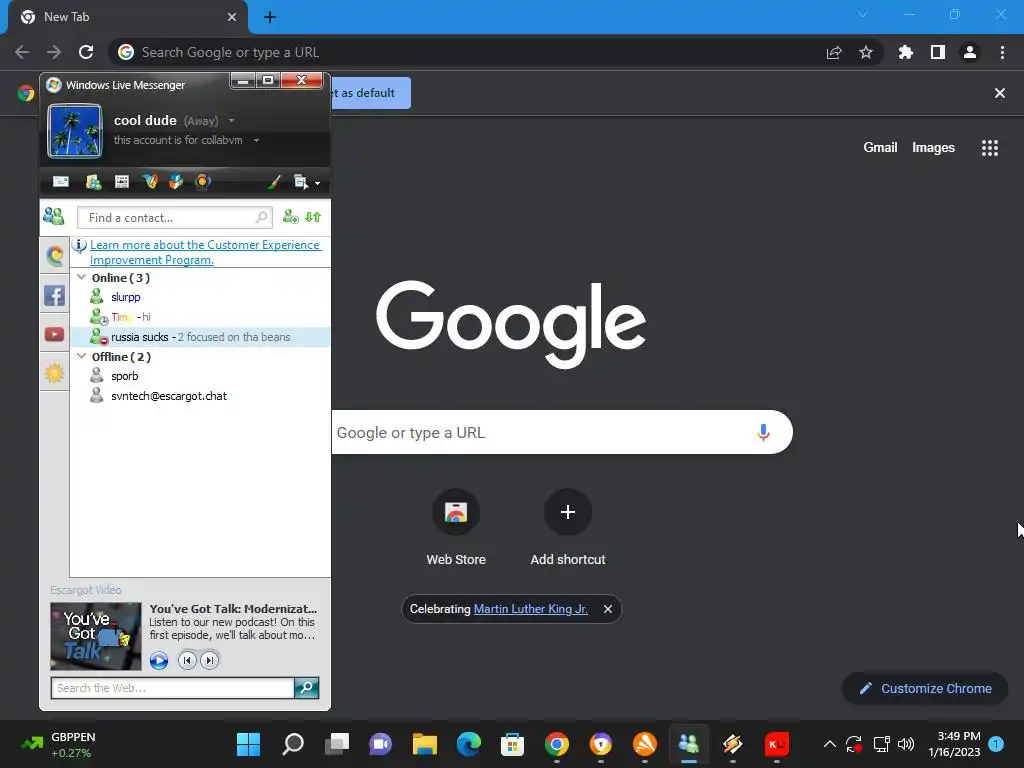Reload the Chrome page

tap(86, 52)
